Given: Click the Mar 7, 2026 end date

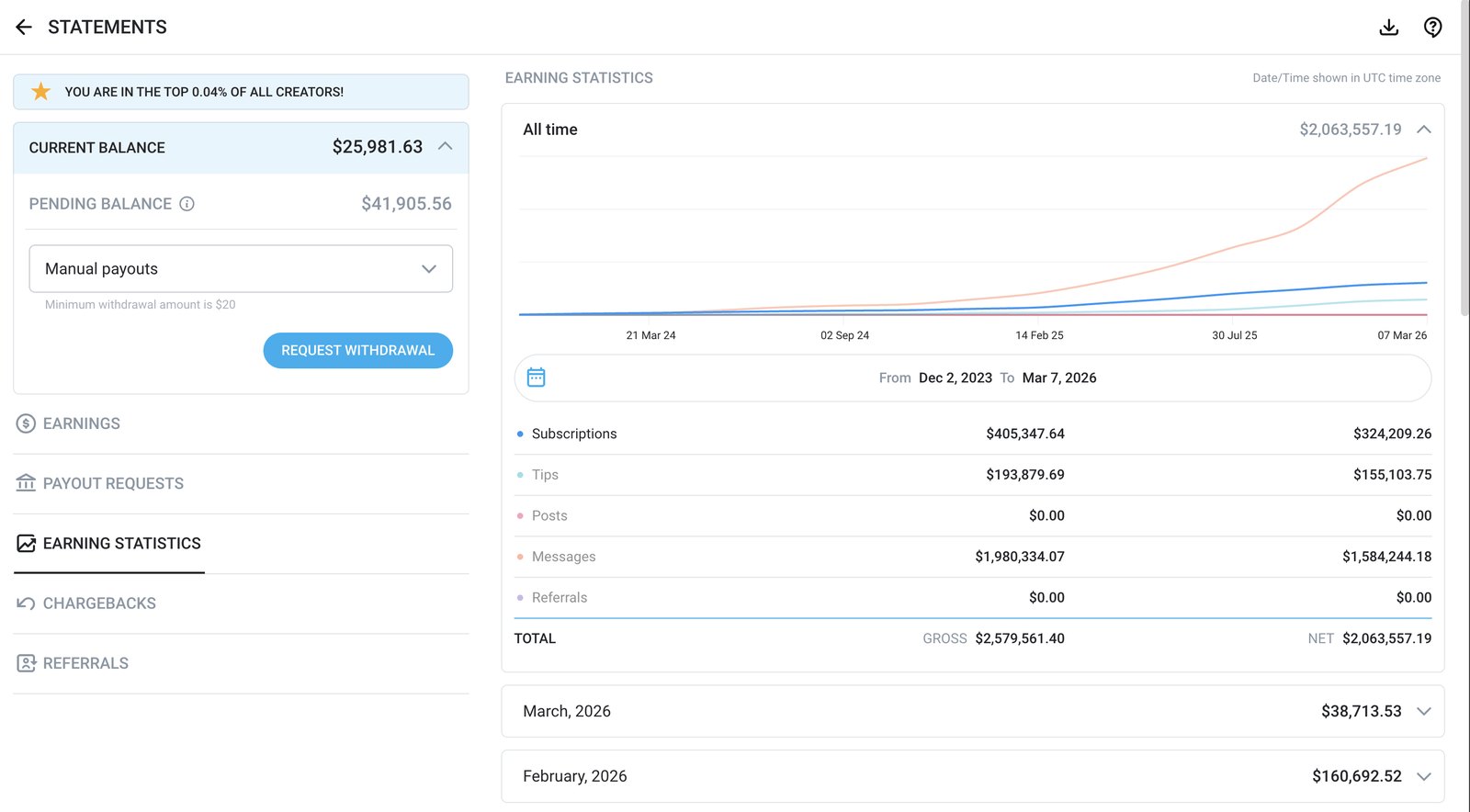Looking at the screenshot, I should tap(1059, 378).
